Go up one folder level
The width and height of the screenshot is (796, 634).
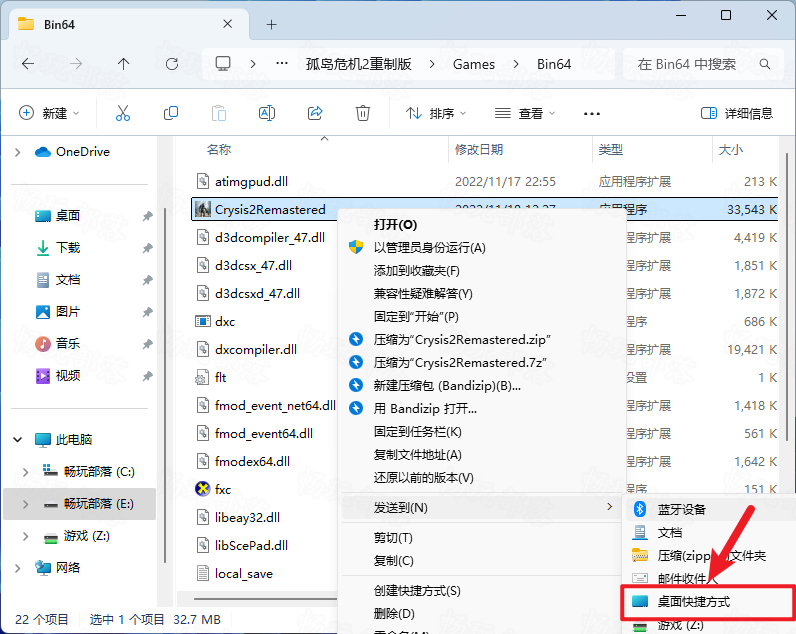(x=123, y=64)
